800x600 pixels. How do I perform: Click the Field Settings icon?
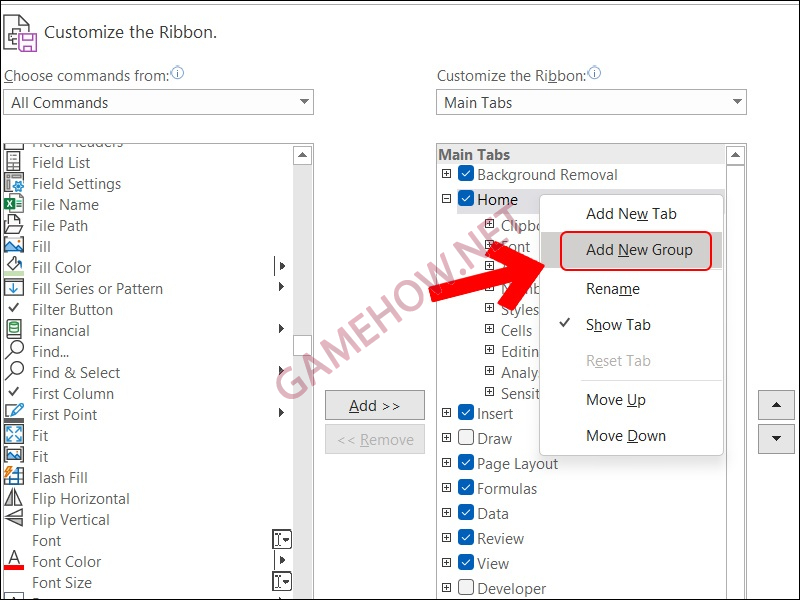[14, 183]
